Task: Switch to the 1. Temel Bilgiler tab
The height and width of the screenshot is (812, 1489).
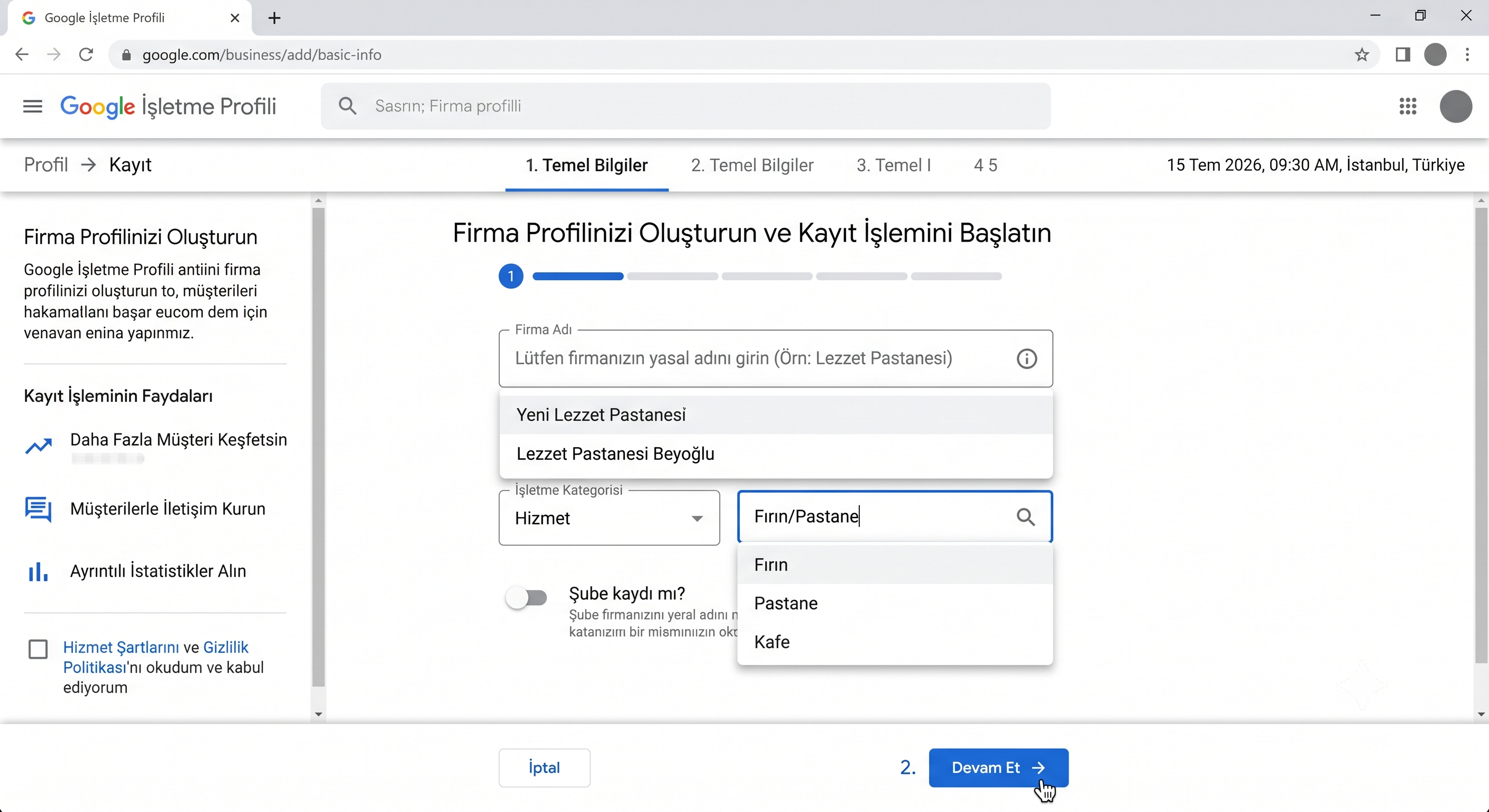Action: point(587,165)
